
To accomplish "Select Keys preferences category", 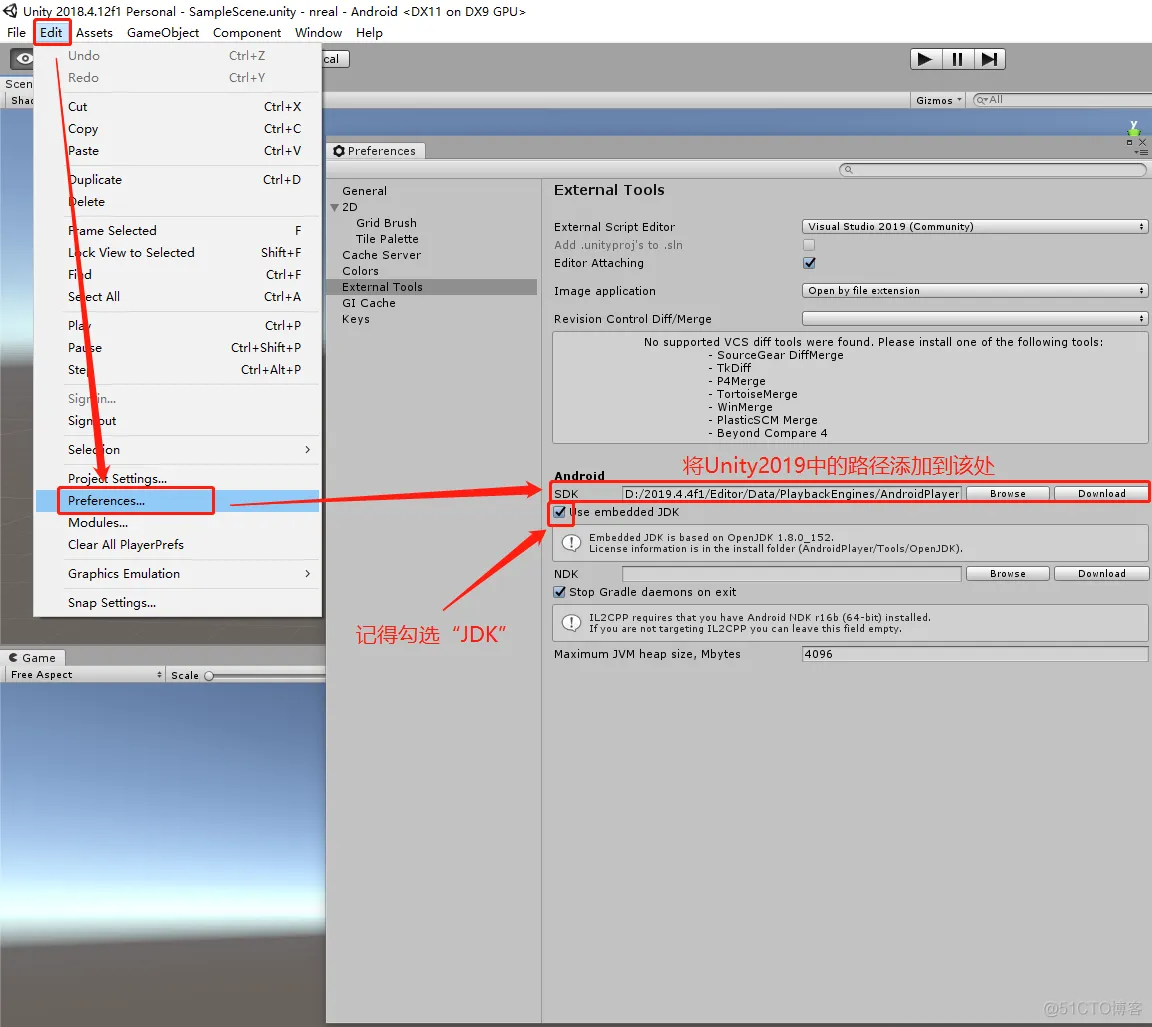I will (x=356, y=319).
